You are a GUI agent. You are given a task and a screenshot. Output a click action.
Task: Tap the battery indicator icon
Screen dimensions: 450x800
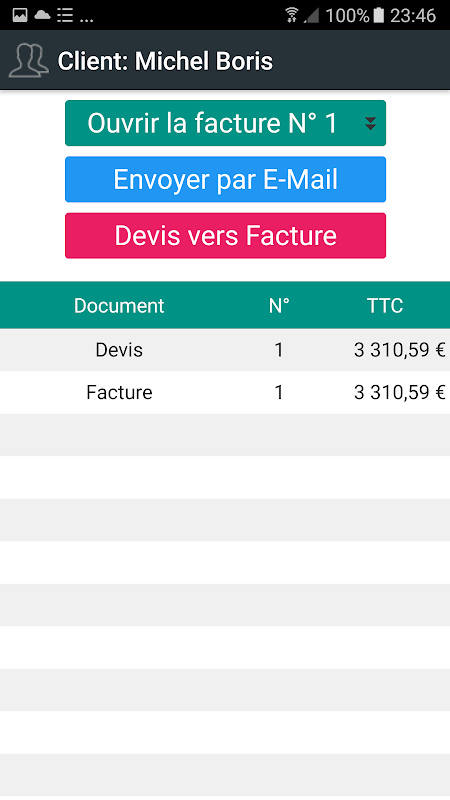[378, 15]
